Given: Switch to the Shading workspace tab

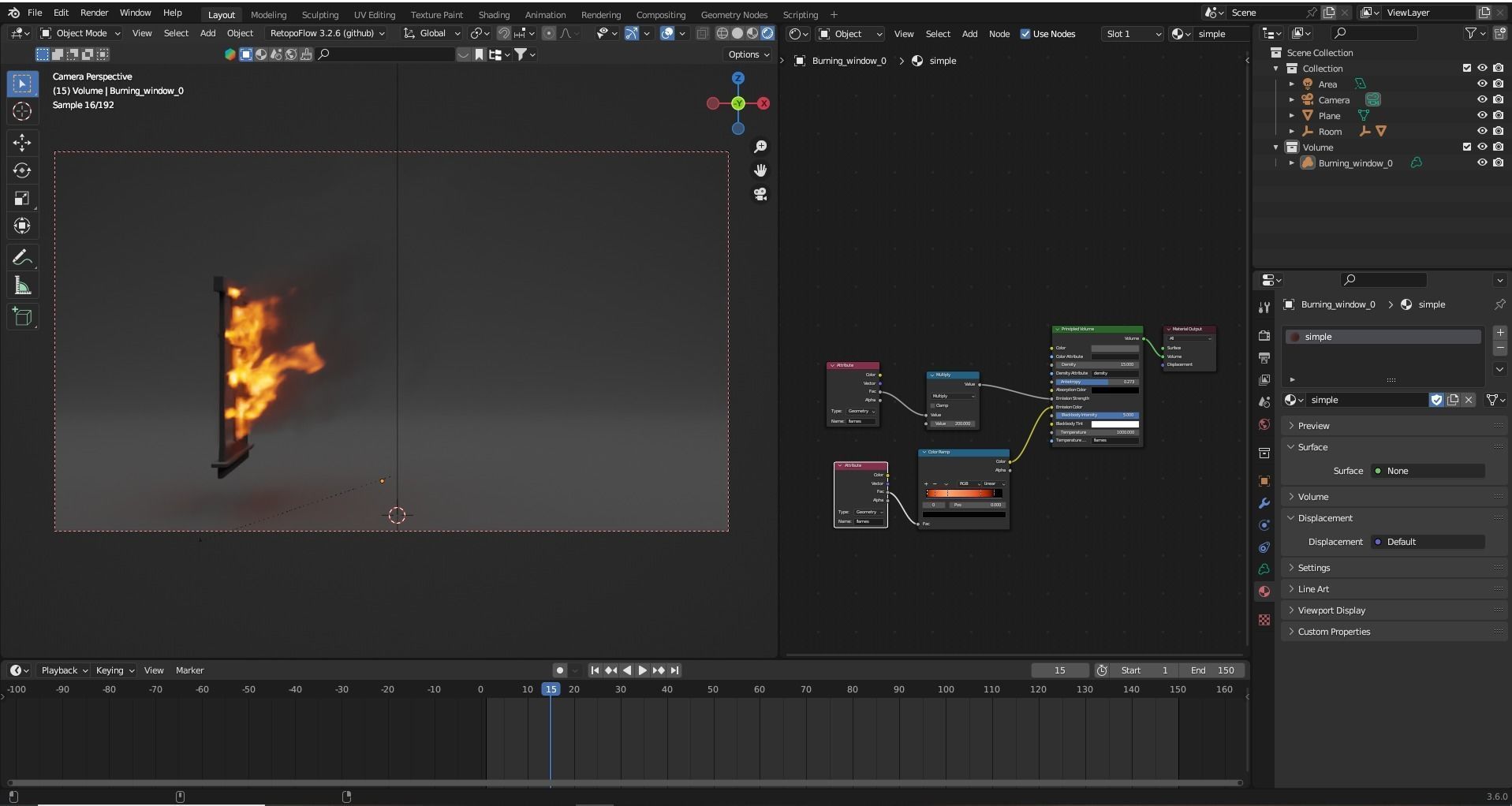Looking at the screenshot, I should (494, 15).
